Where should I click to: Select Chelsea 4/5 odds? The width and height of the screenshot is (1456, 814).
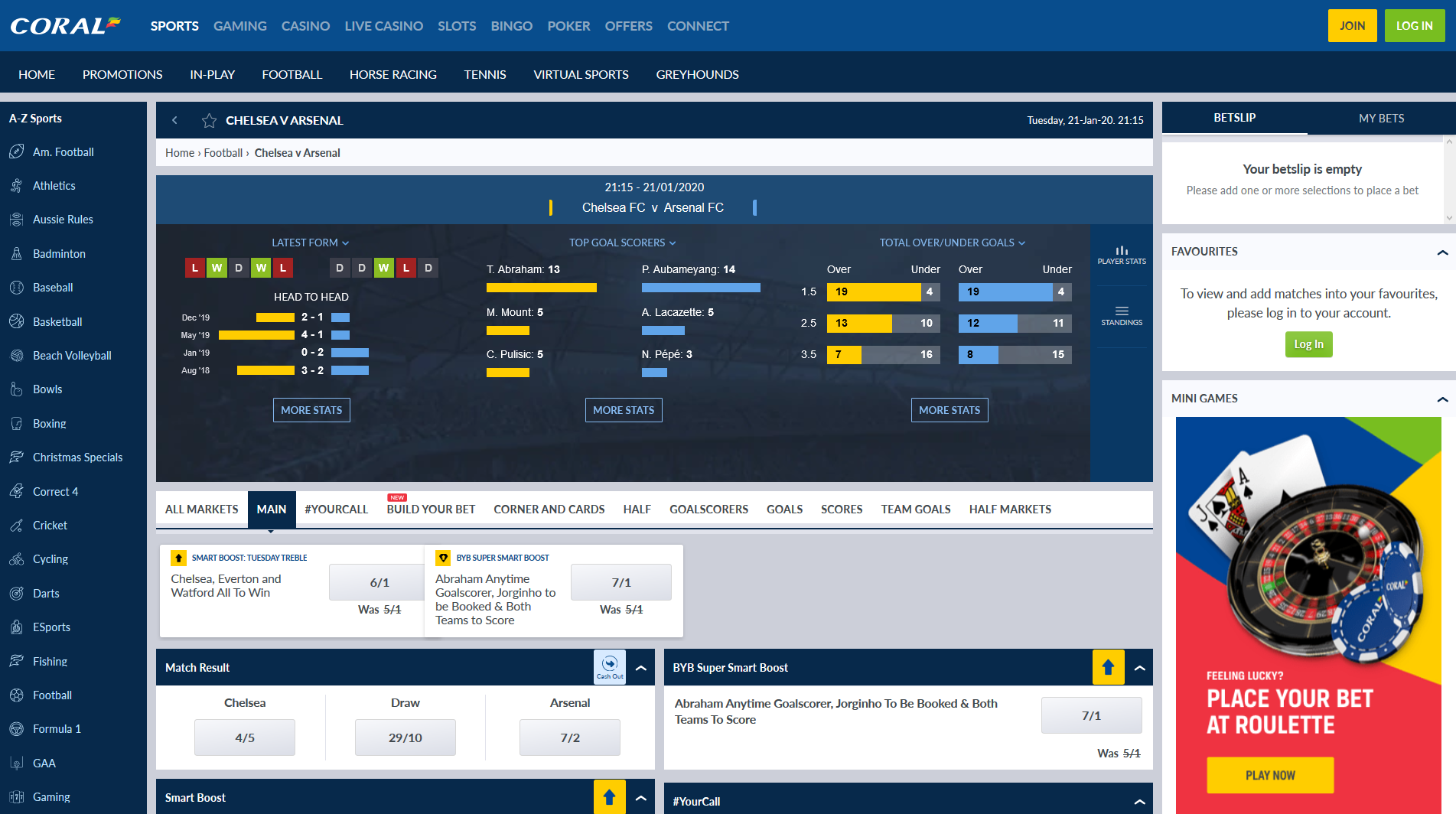coord(245,737)
